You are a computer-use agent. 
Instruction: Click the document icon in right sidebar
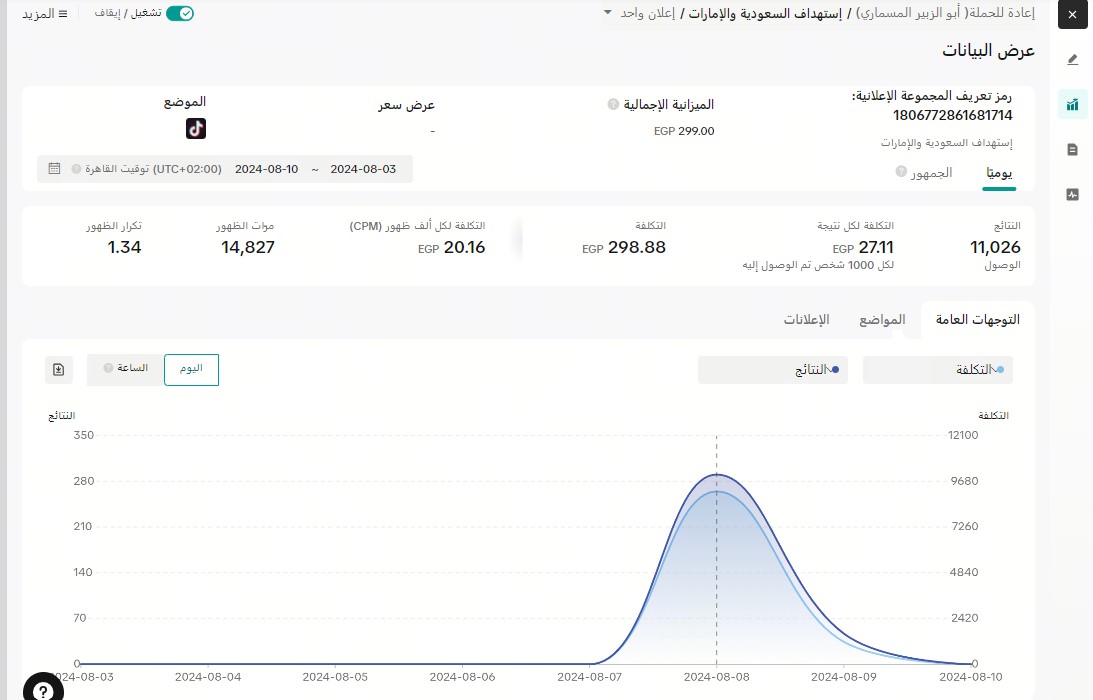coord(1073,150)
